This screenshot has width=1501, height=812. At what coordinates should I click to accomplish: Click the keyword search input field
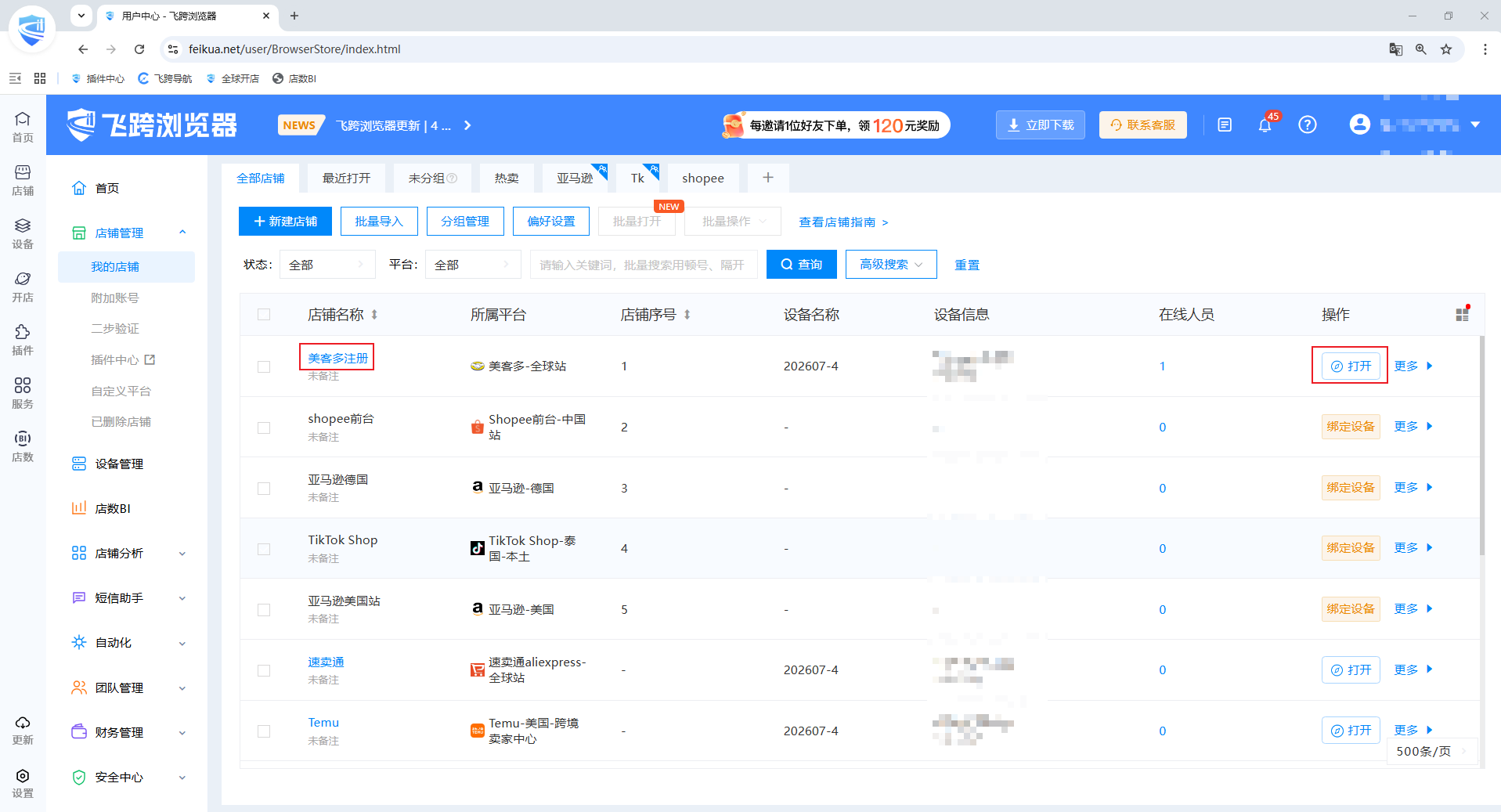click(644, 265)
